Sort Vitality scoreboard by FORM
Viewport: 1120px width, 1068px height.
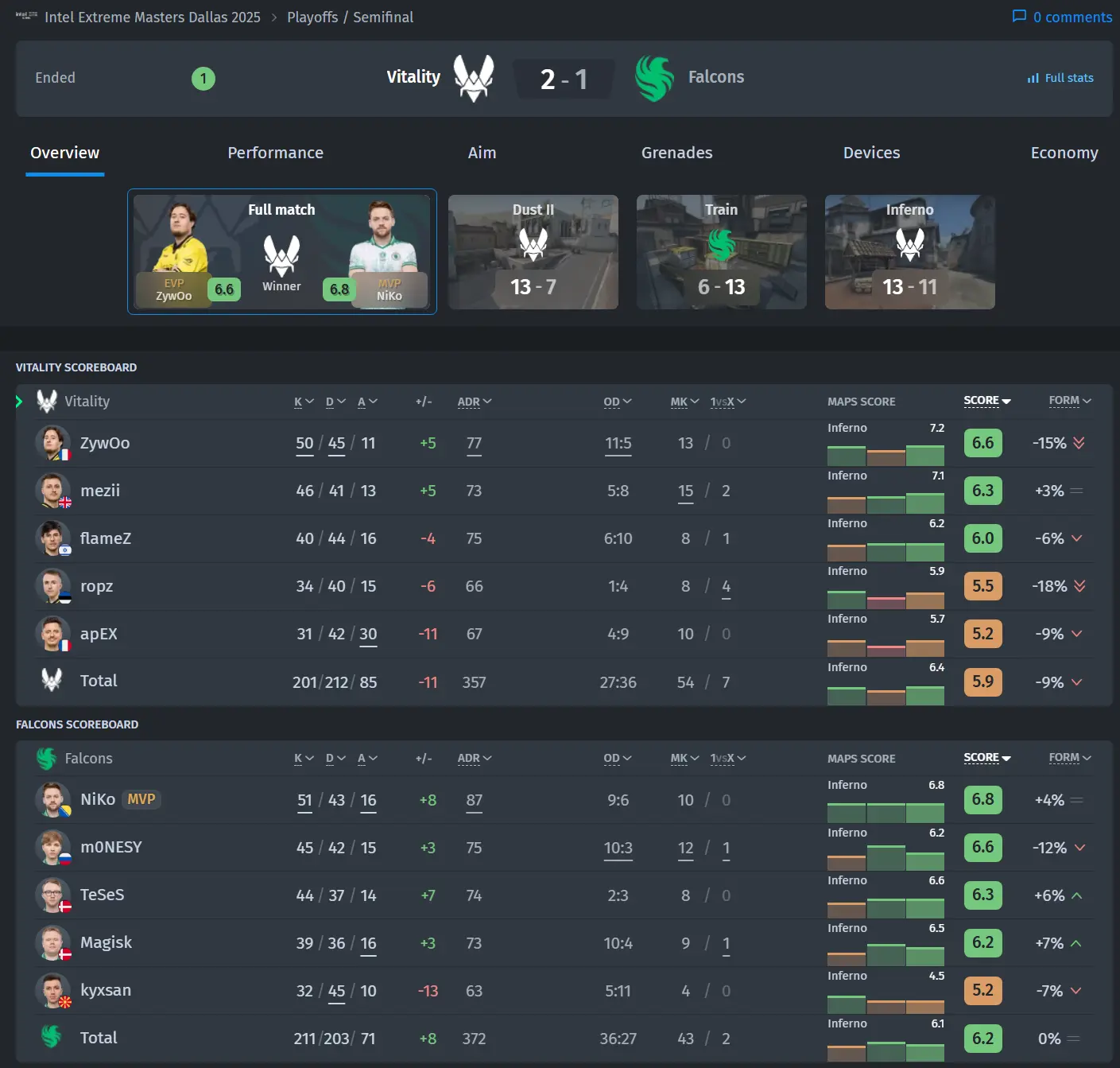coord(1070,401)
